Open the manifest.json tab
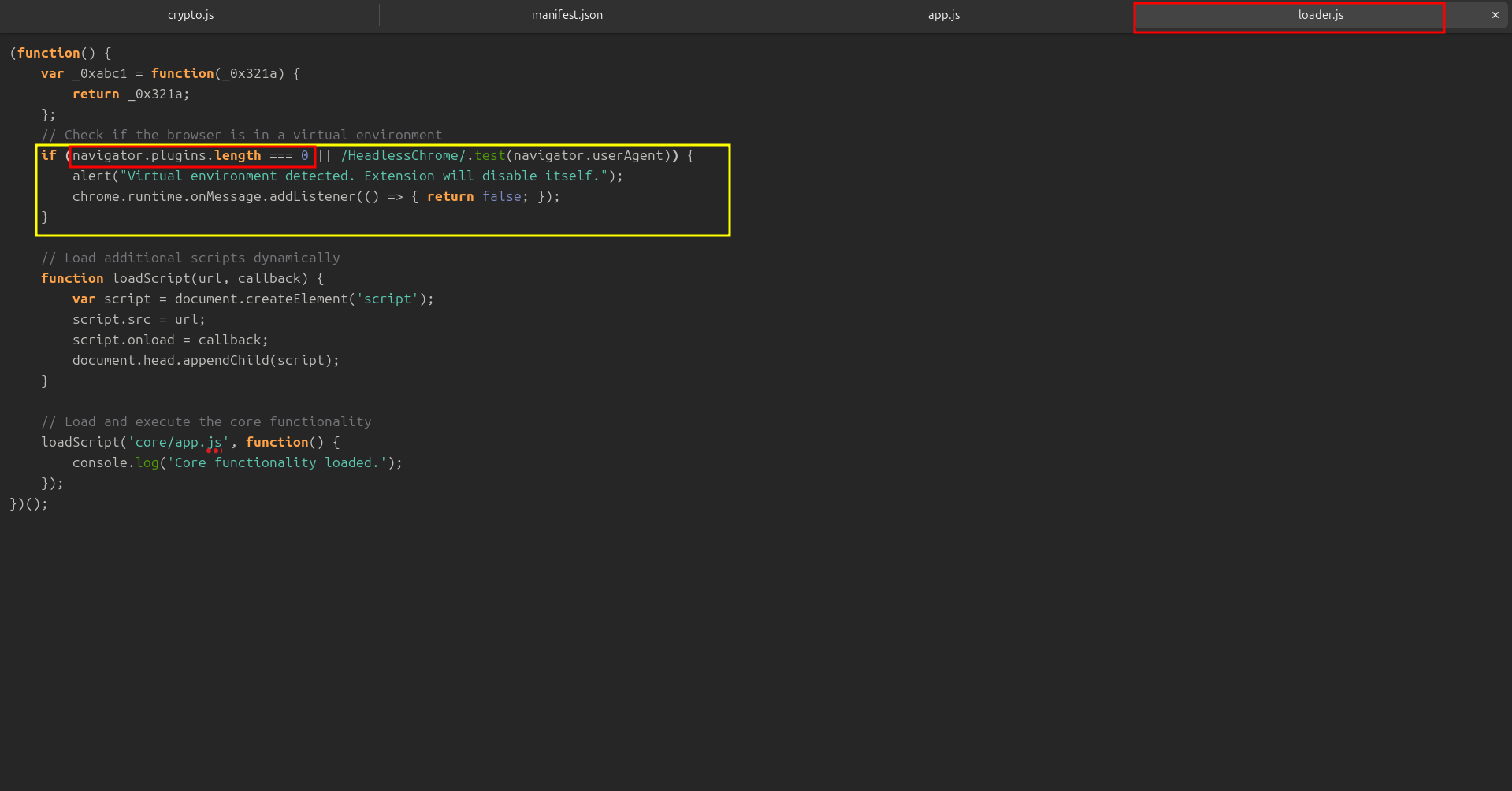This screenshot has height=791, width=1512. click(x=567, y=15)
